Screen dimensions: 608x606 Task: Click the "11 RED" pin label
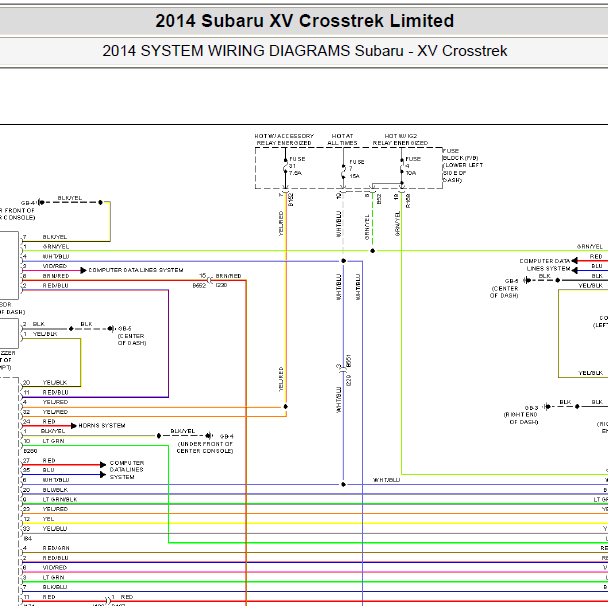pyautogui.click(x=39, y=597)
